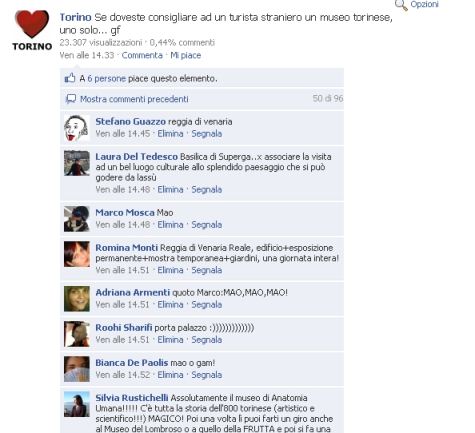Open Stefano Guazzo's profile picture
The width and height of the screenshot is (475, 433).
point(77,128)
